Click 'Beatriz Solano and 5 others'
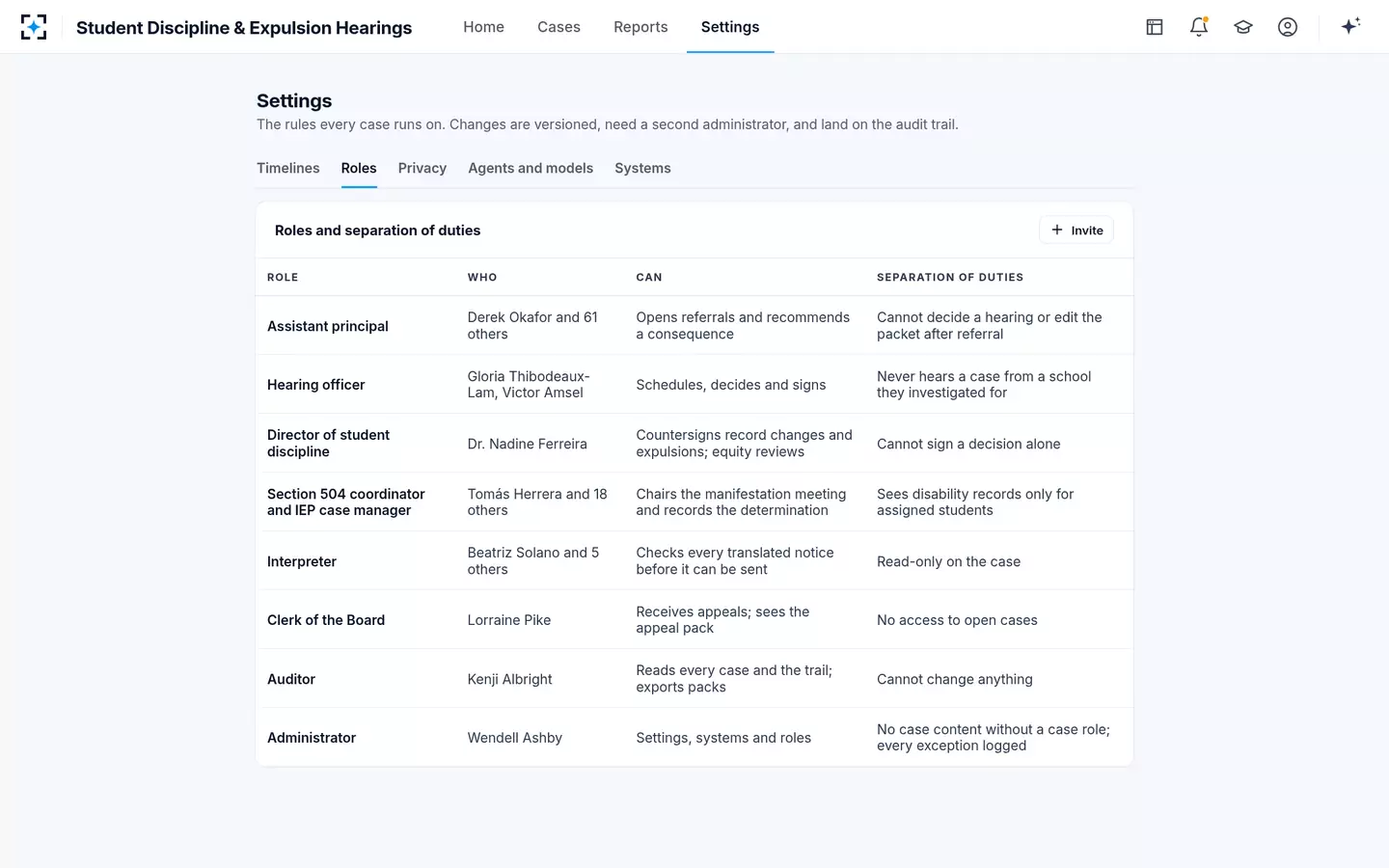The image size is (1389, 868). pyautogui.click(x=533, y=561)
